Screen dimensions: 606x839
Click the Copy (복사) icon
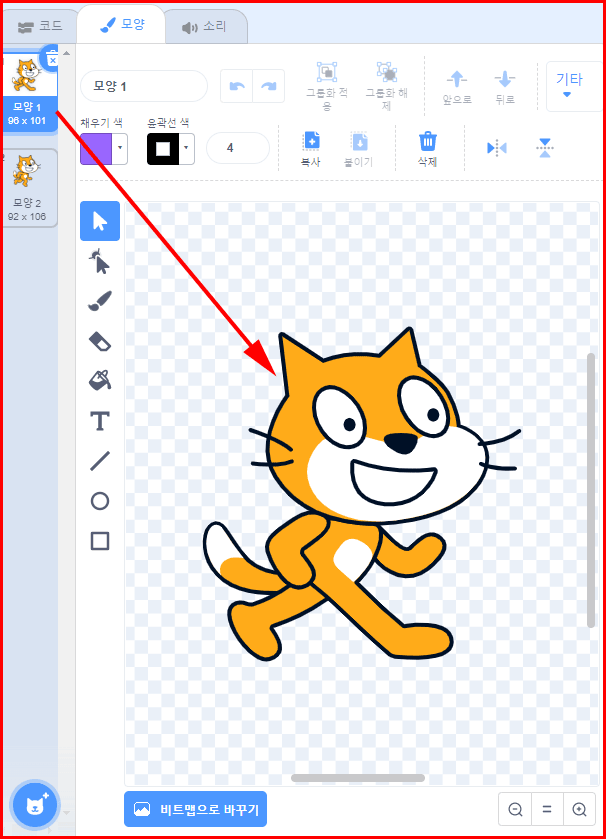coord(311,141)
